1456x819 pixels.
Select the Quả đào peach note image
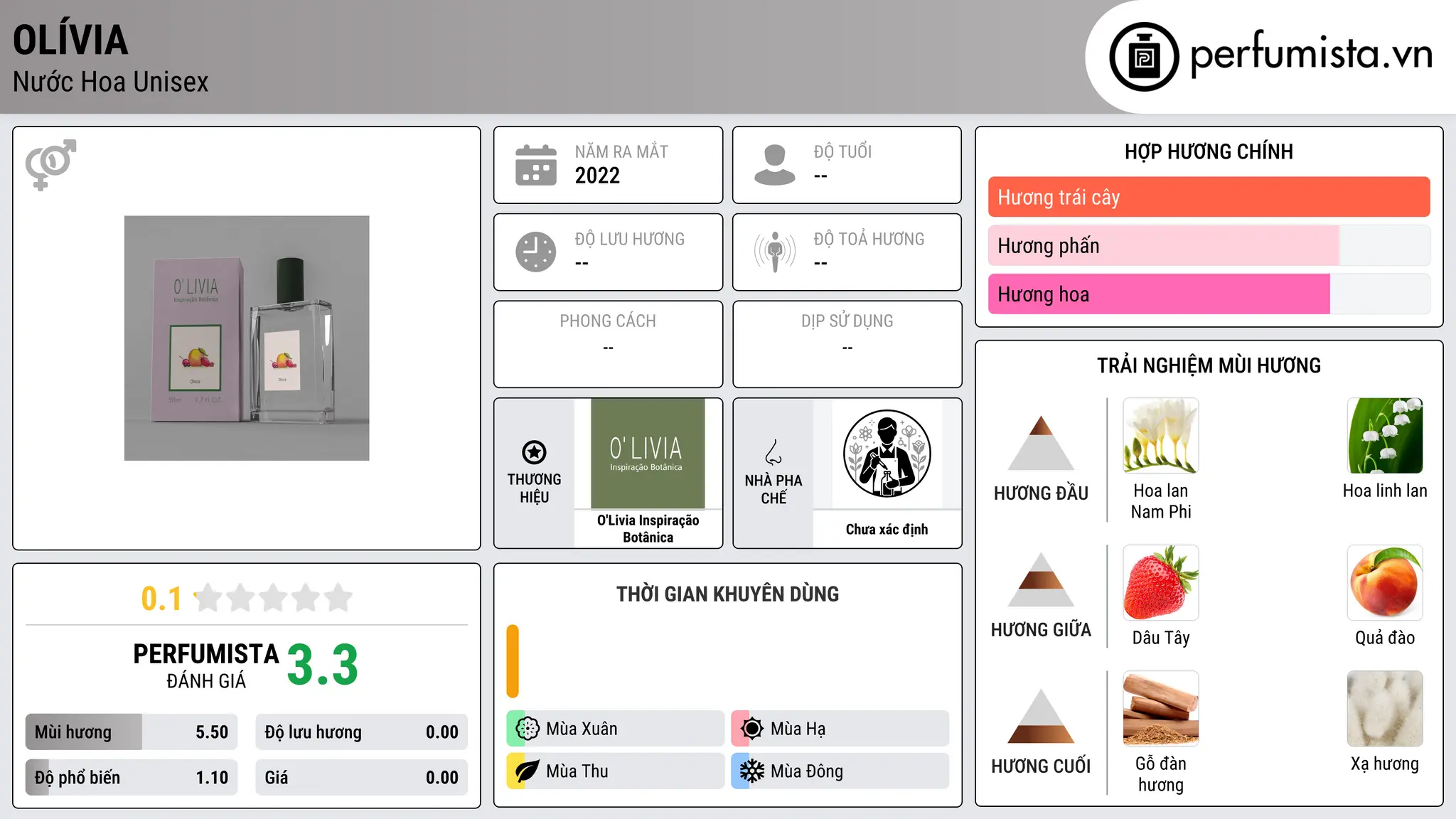coord(1385,583)
